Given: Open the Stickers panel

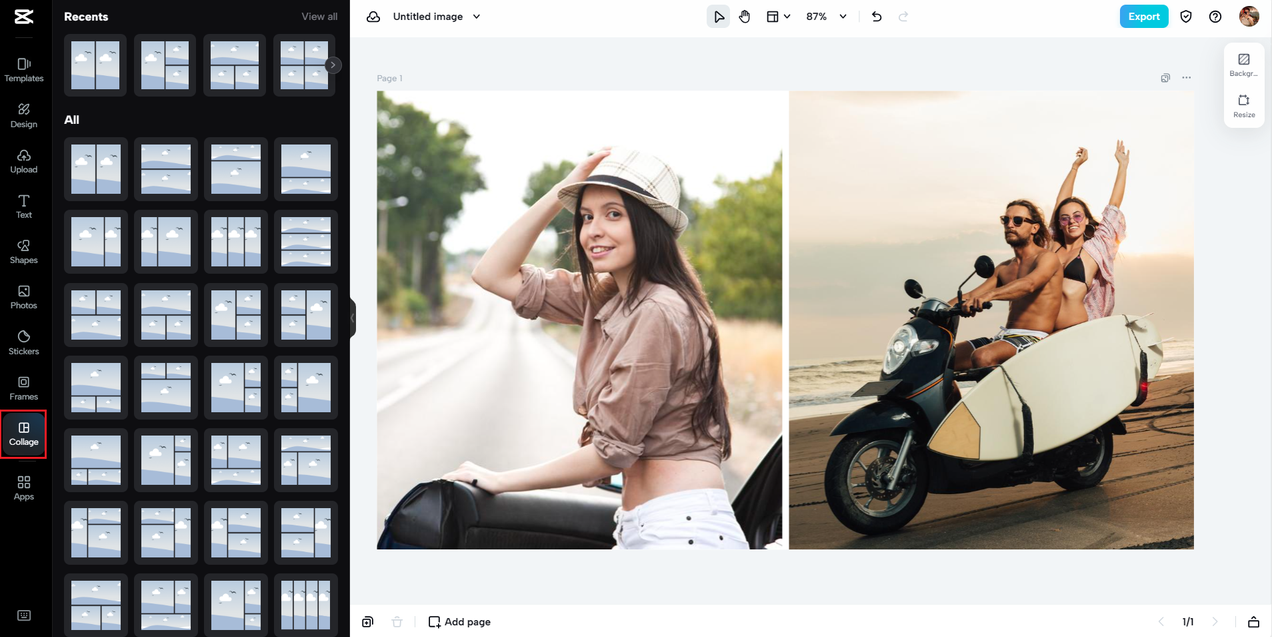Looking at the screenshot, I should (x=24, y=342).
